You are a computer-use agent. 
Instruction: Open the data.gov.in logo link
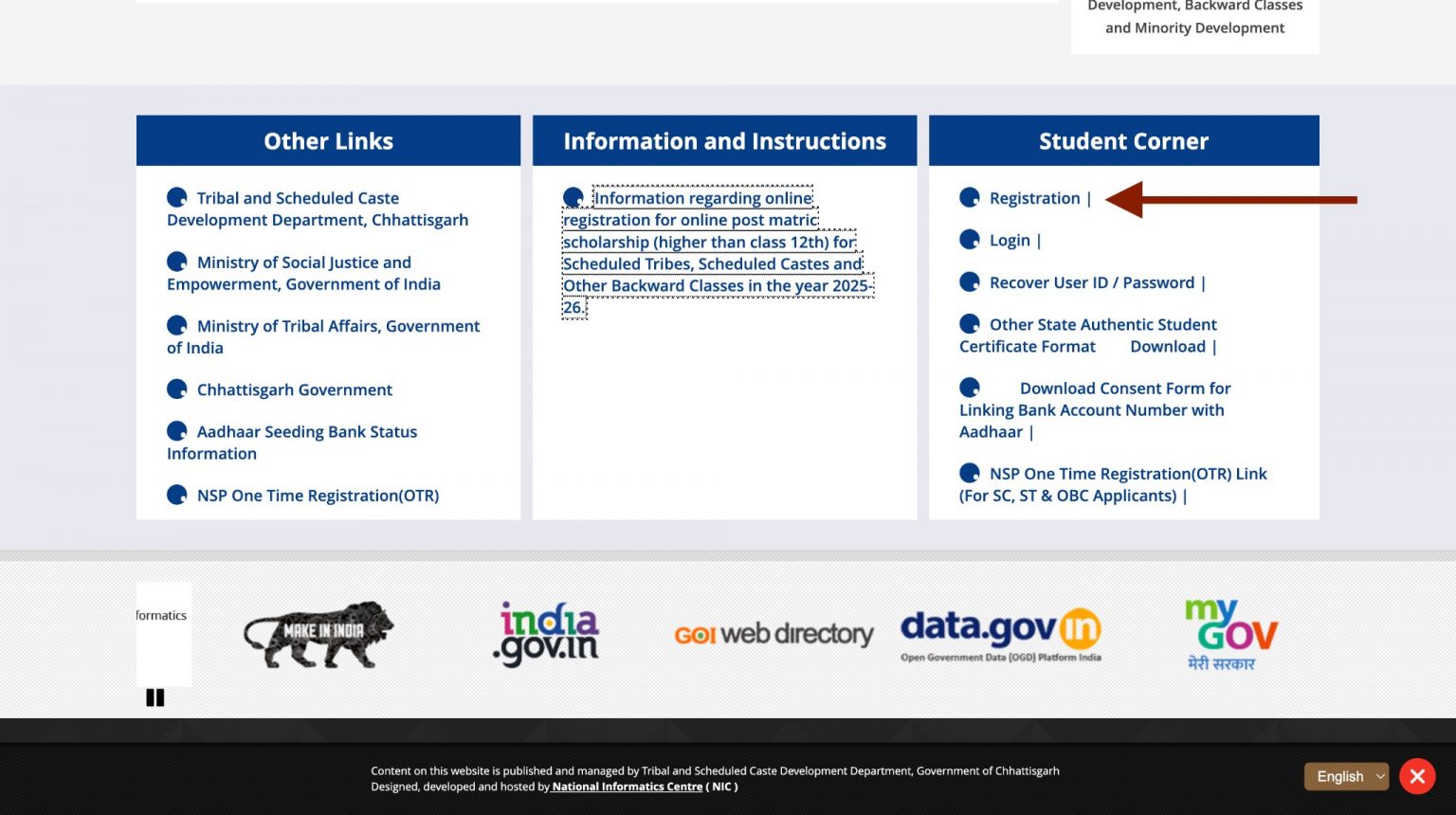(1001, 634)
